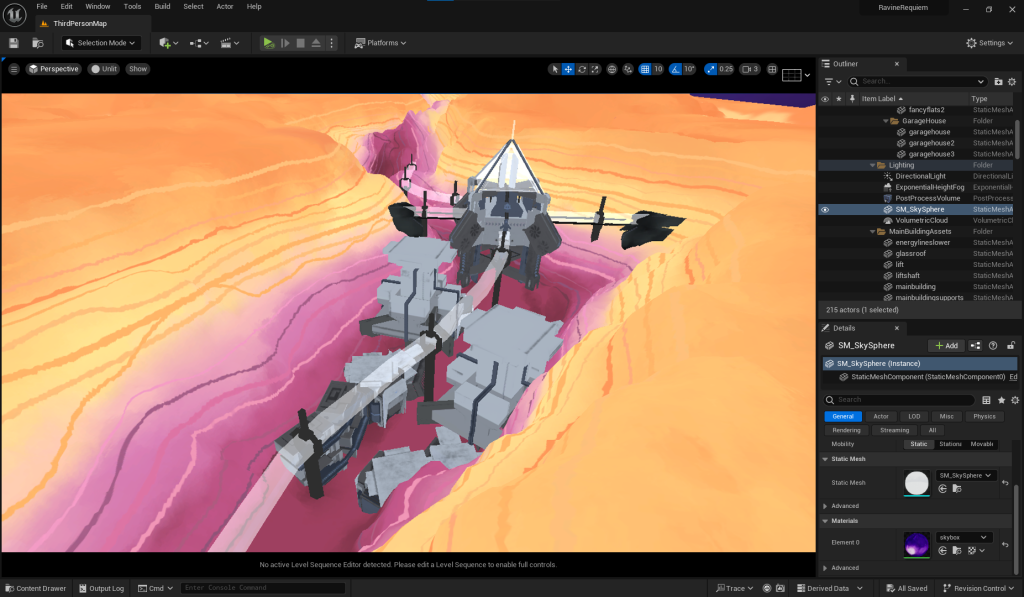
Task: Toggle the world/local coordinate globe icon
Action: (612, 69)
